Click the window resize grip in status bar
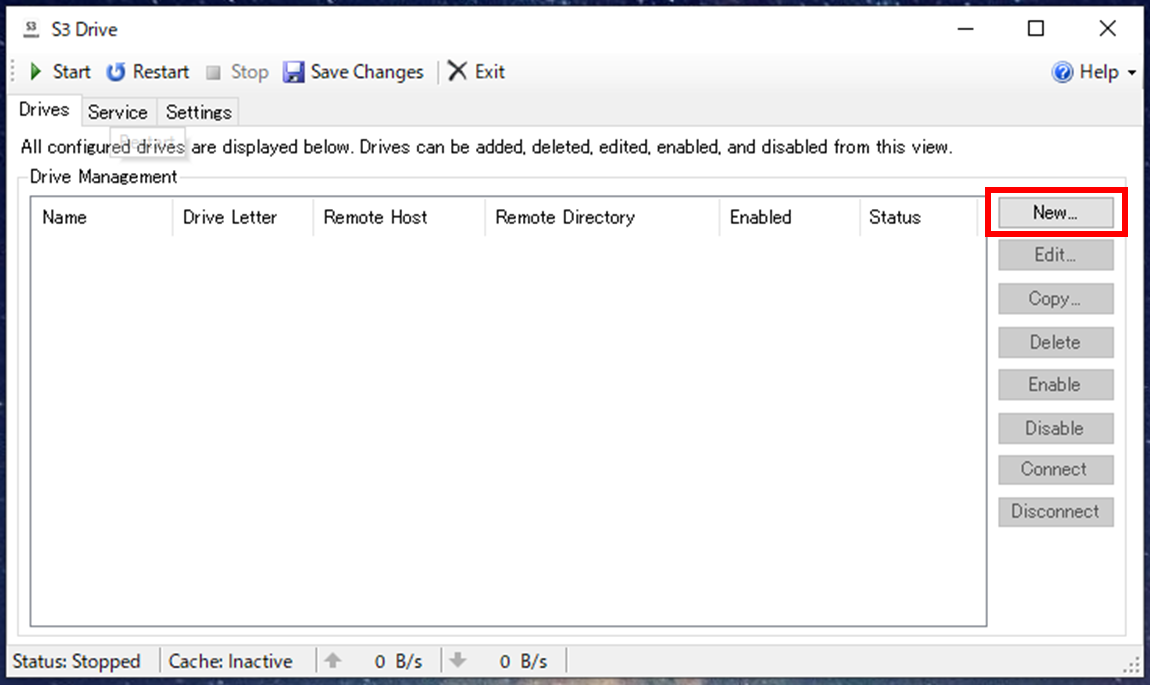The height and width of the screenshot is (685, 1150). point(1132,664)
